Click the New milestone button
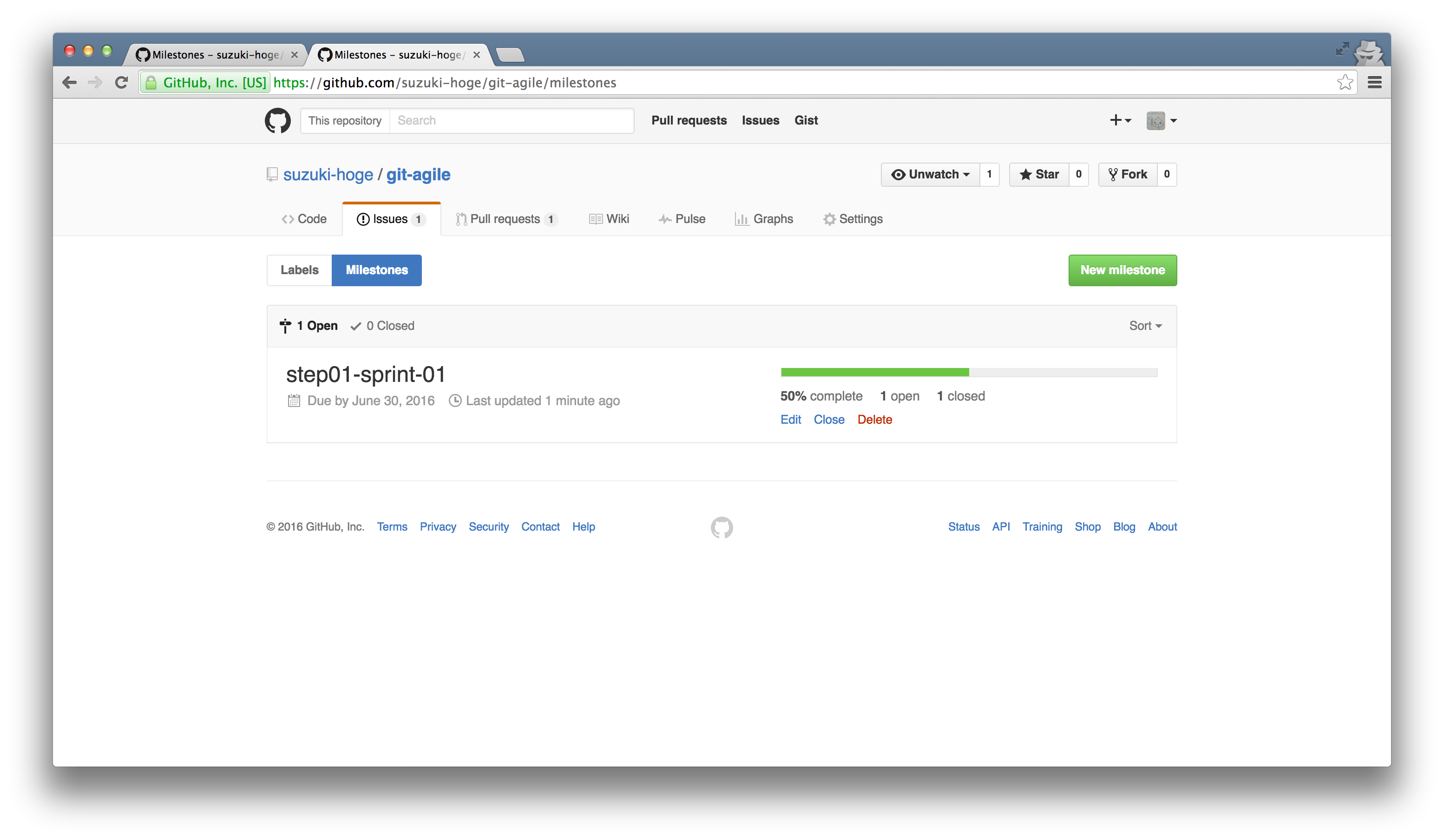Viewport: 1444px width, 840px height. (x=1122, y=270)
